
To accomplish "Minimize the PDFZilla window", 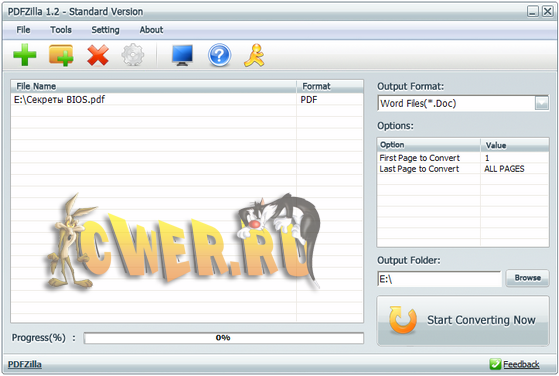I will point(533,12).
